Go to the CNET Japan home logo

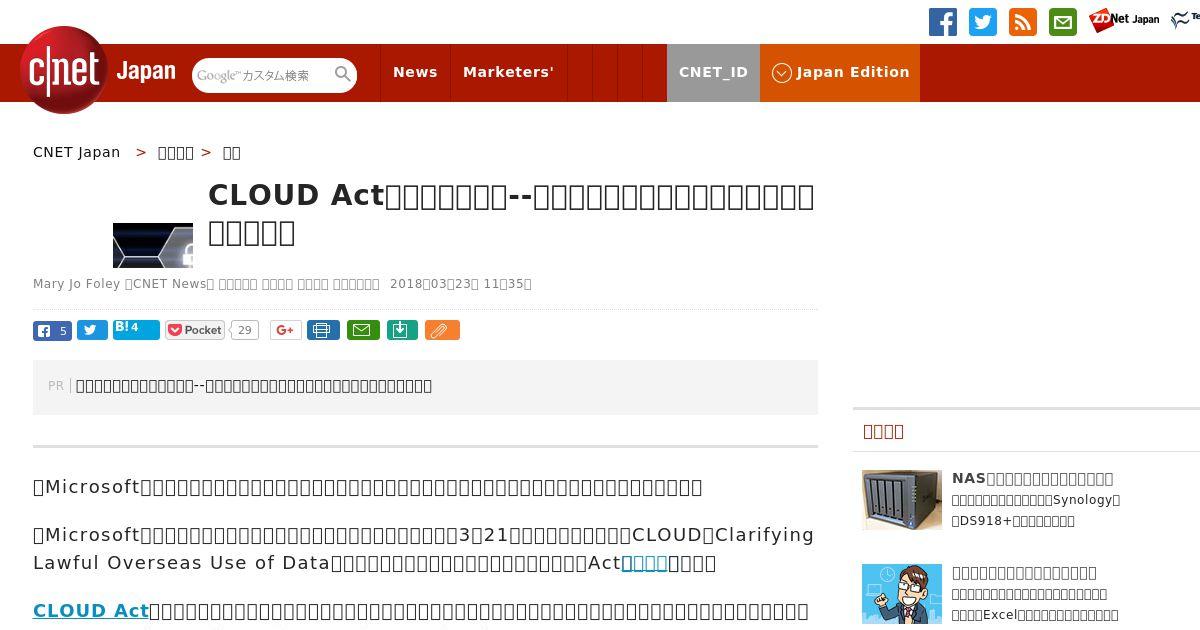[98, 70]
